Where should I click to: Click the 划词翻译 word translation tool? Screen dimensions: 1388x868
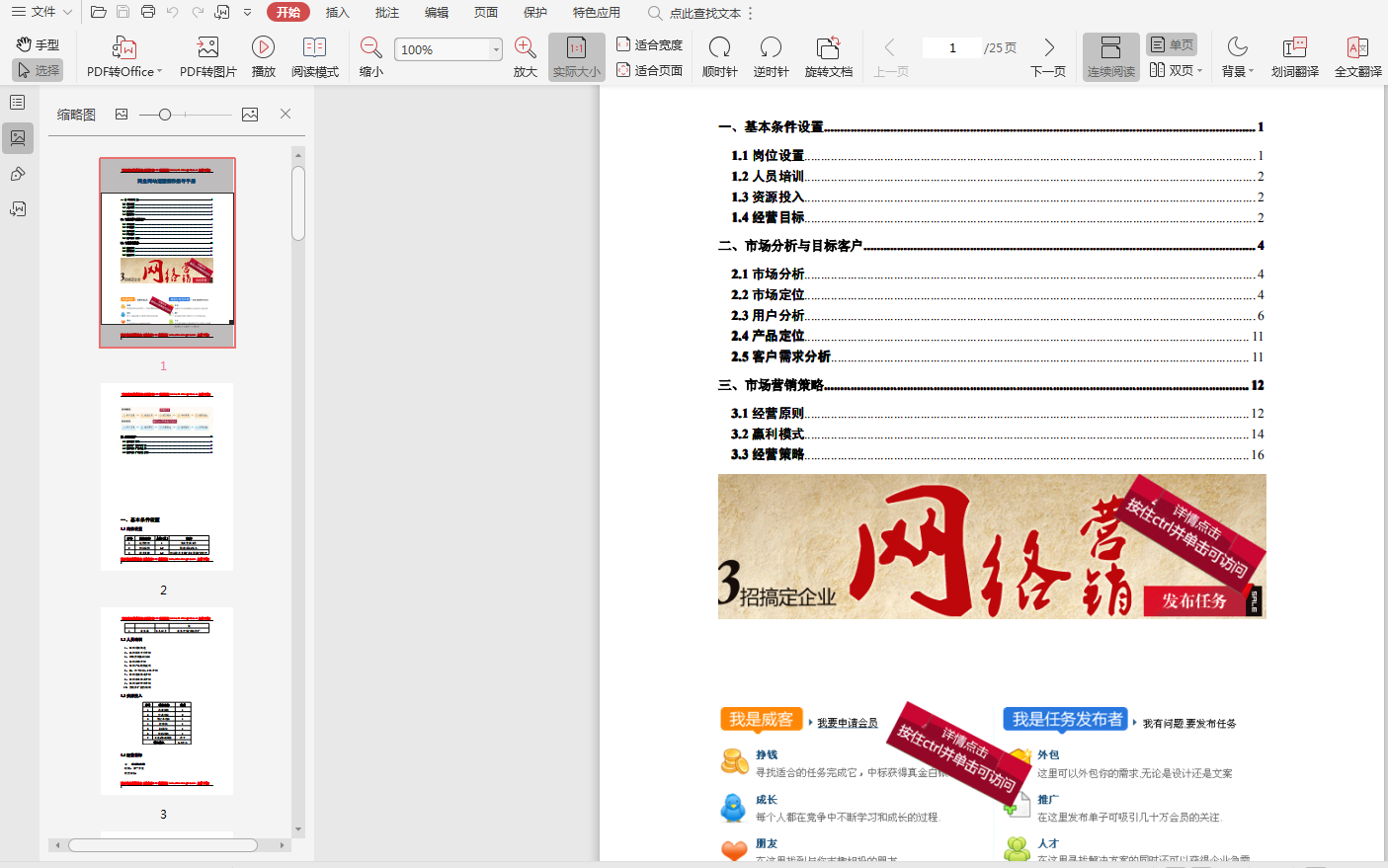click(x=1295, y=57)
